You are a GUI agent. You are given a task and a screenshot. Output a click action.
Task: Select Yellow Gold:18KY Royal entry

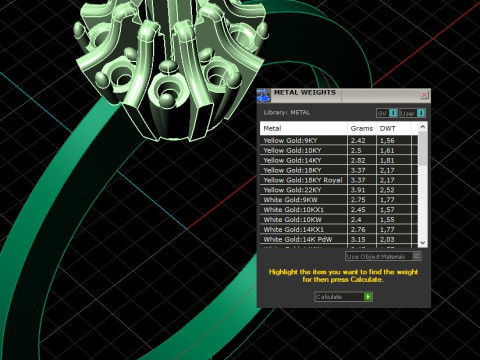coord(339,180)
